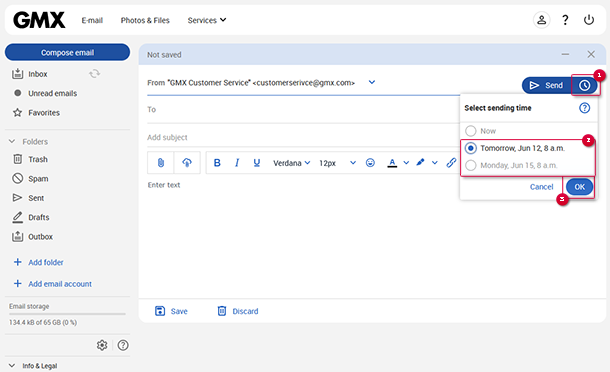Screen dimensions: 610x372
Task: Expand the Info & Legal section
Action: click(12, 366)
